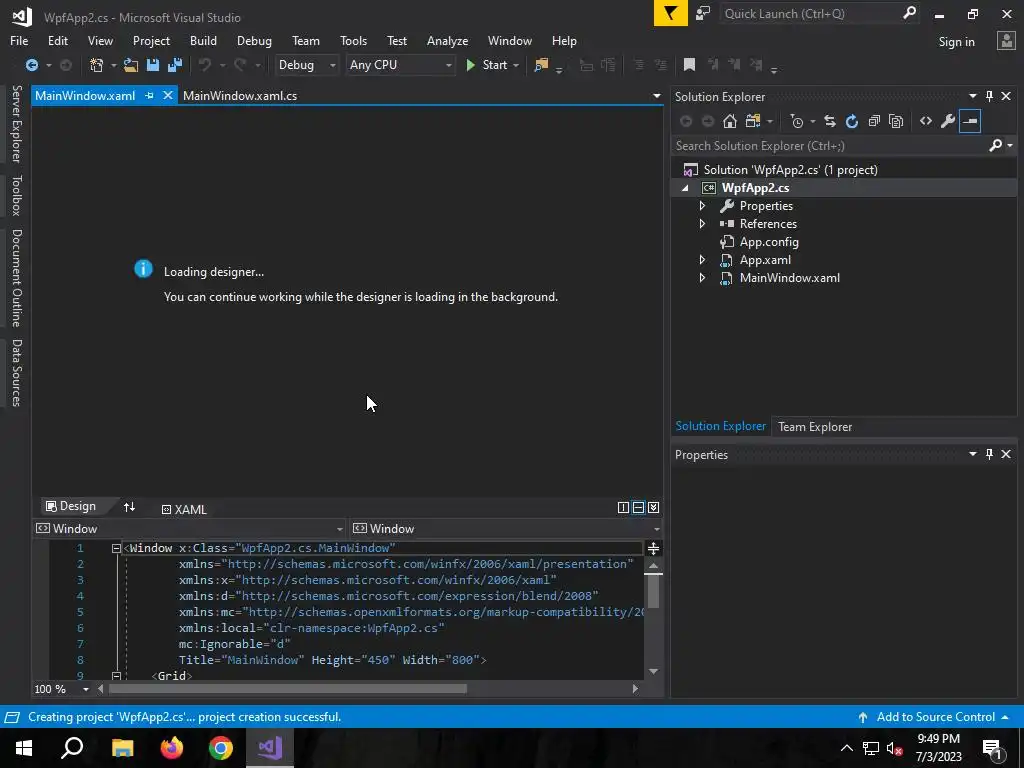The width and height of the screenshot is (1024, 768).
Task: Switch to the Team Explorer tab
Action: click(814, 426)
